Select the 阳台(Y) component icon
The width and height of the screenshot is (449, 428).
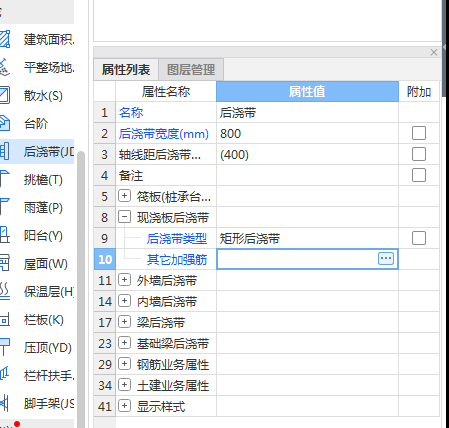tap(5, 235)
